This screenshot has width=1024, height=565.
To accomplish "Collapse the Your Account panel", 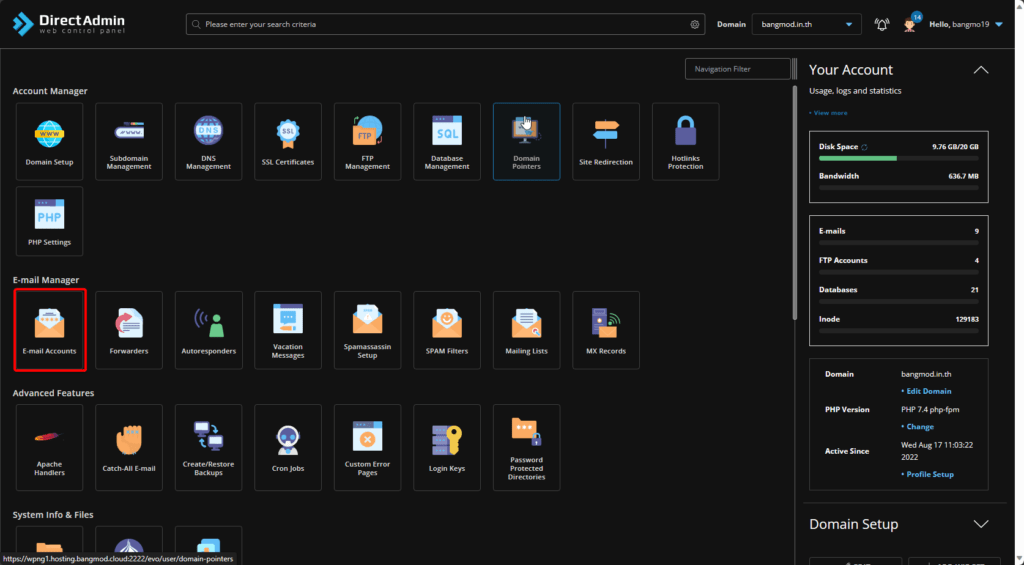I will (981, 70).
